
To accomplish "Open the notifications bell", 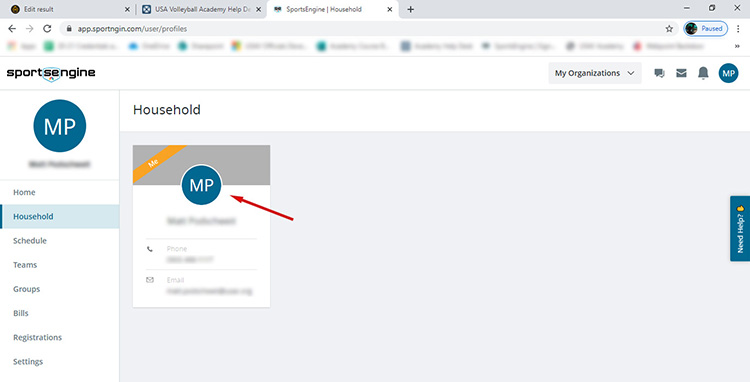I will (x=703, y=73).
